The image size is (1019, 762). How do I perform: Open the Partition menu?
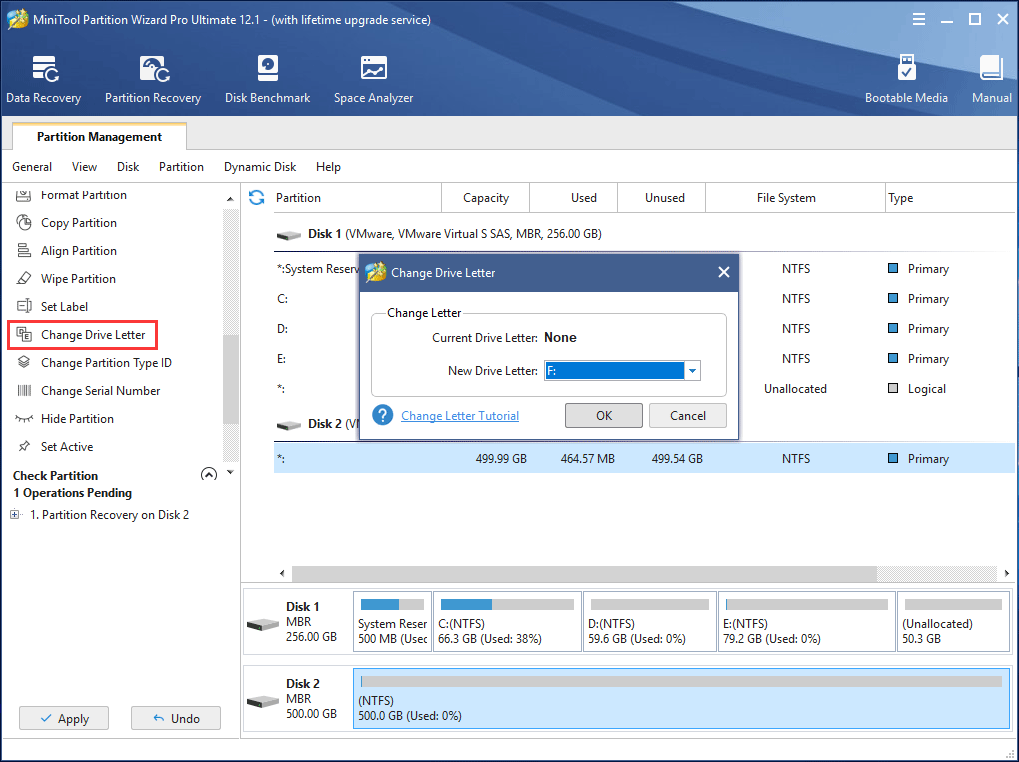pyautogui.click(x=181, y=167)
